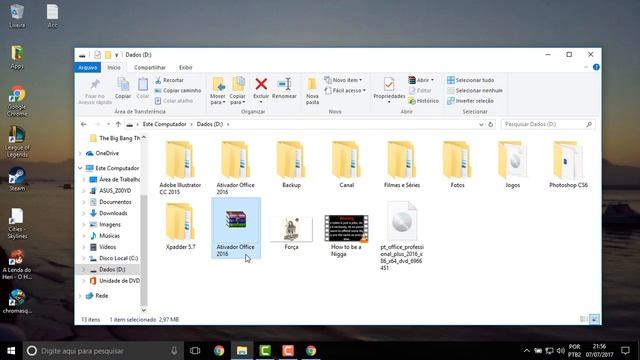Open the Arquivo ribbon tab
Image resolution: width=640 pixels, height=360 pixels.
pyautogui.click(x=87, y=67)
